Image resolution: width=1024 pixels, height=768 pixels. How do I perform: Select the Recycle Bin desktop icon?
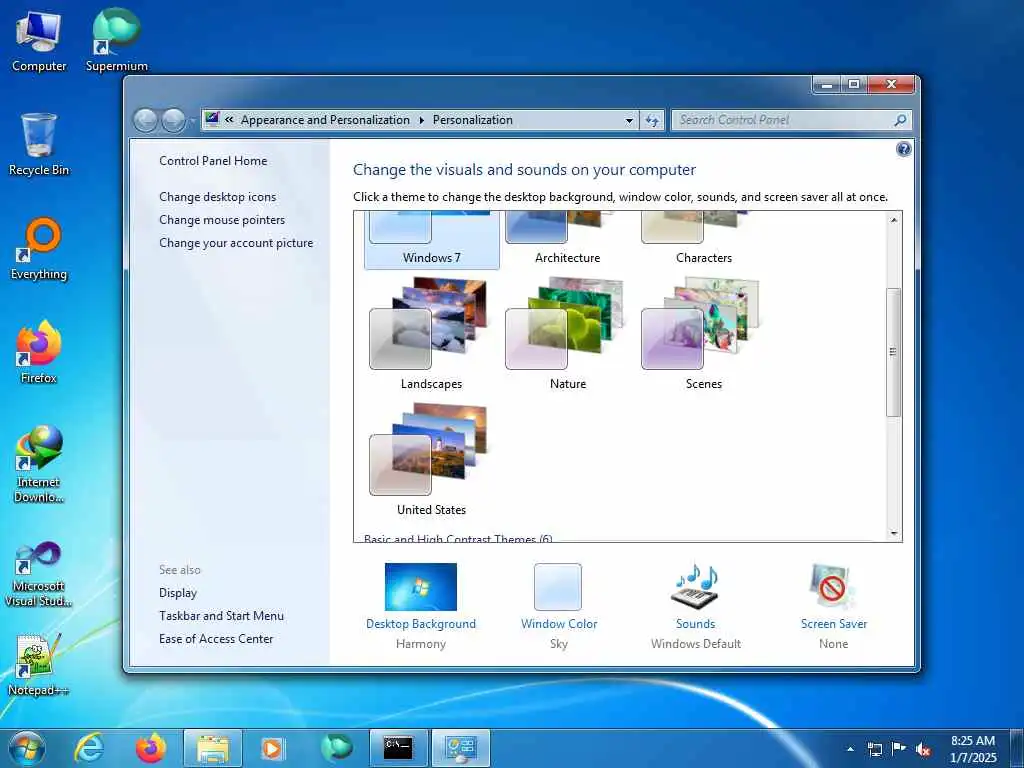coord(39,145)
